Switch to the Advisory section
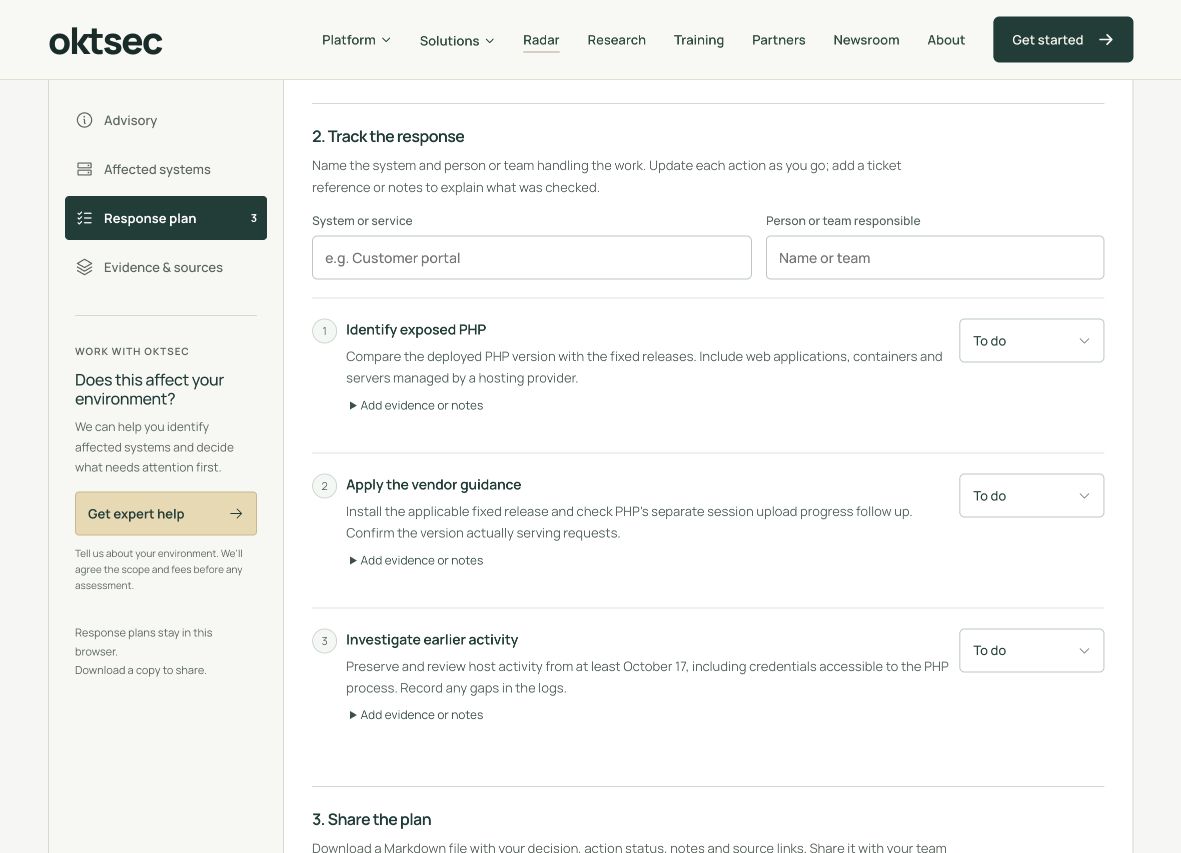The height and width of the screenshot is (853, 1181). click(166, 120)
